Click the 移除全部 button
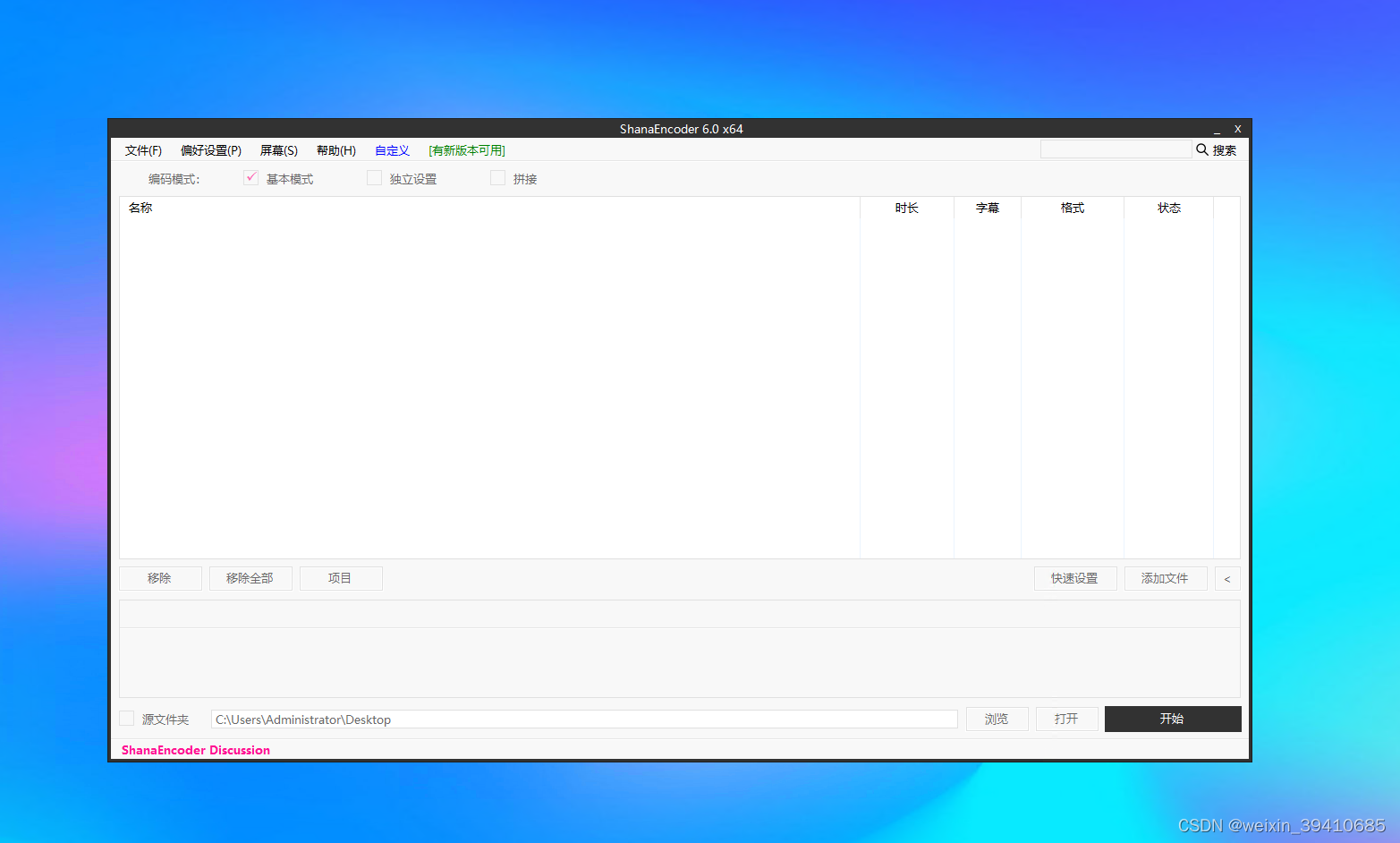Viewport: 1400px width, 843px height. coord(250,578)
